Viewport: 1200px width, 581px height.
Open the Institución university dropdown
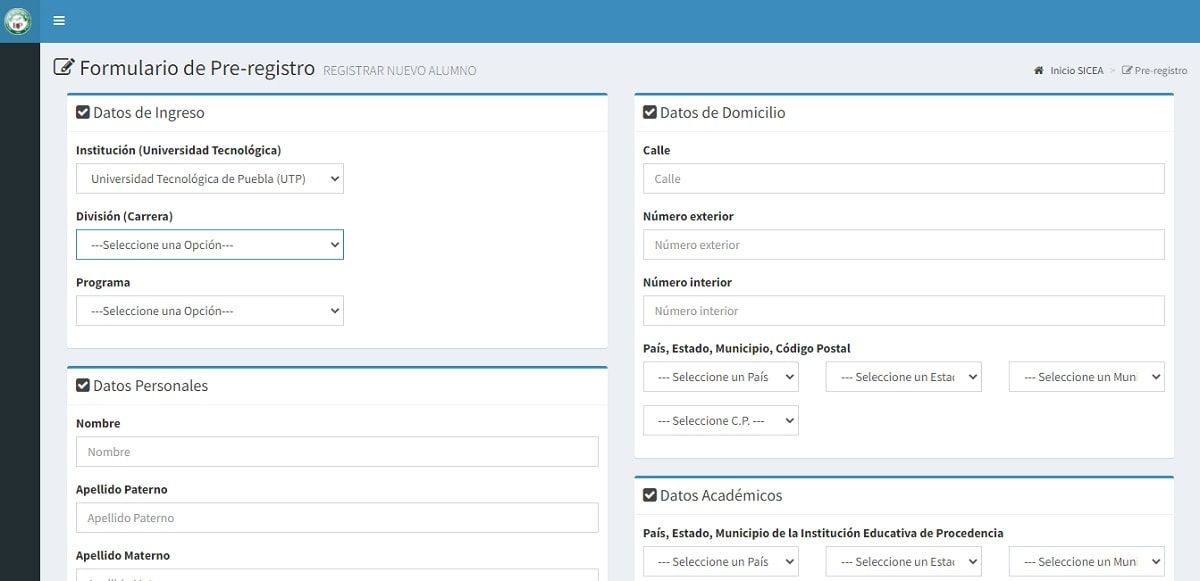[210, 179]
